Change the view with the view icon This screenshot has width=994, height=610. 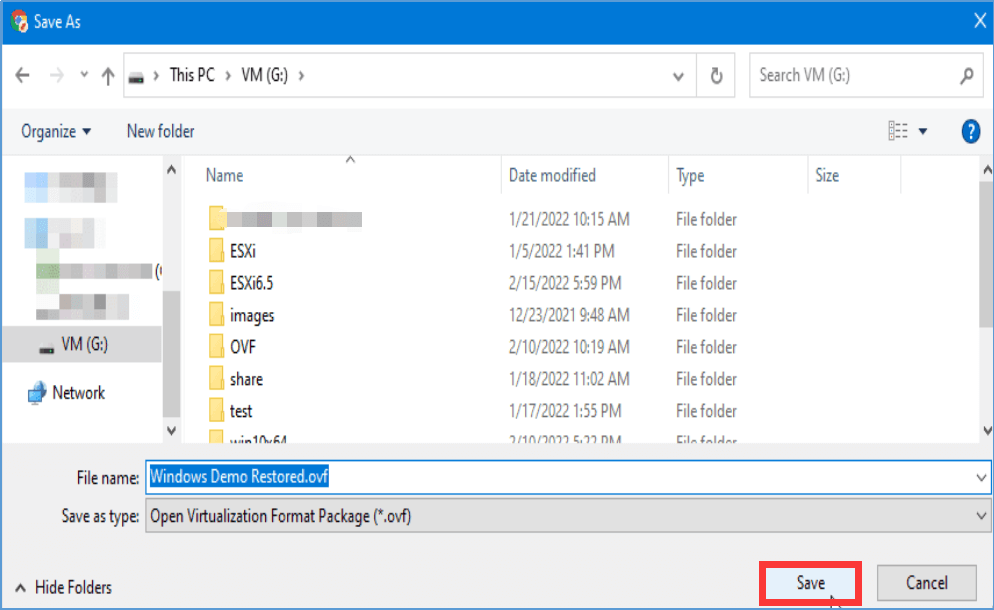pyautogui.click(x=898, y=131)
